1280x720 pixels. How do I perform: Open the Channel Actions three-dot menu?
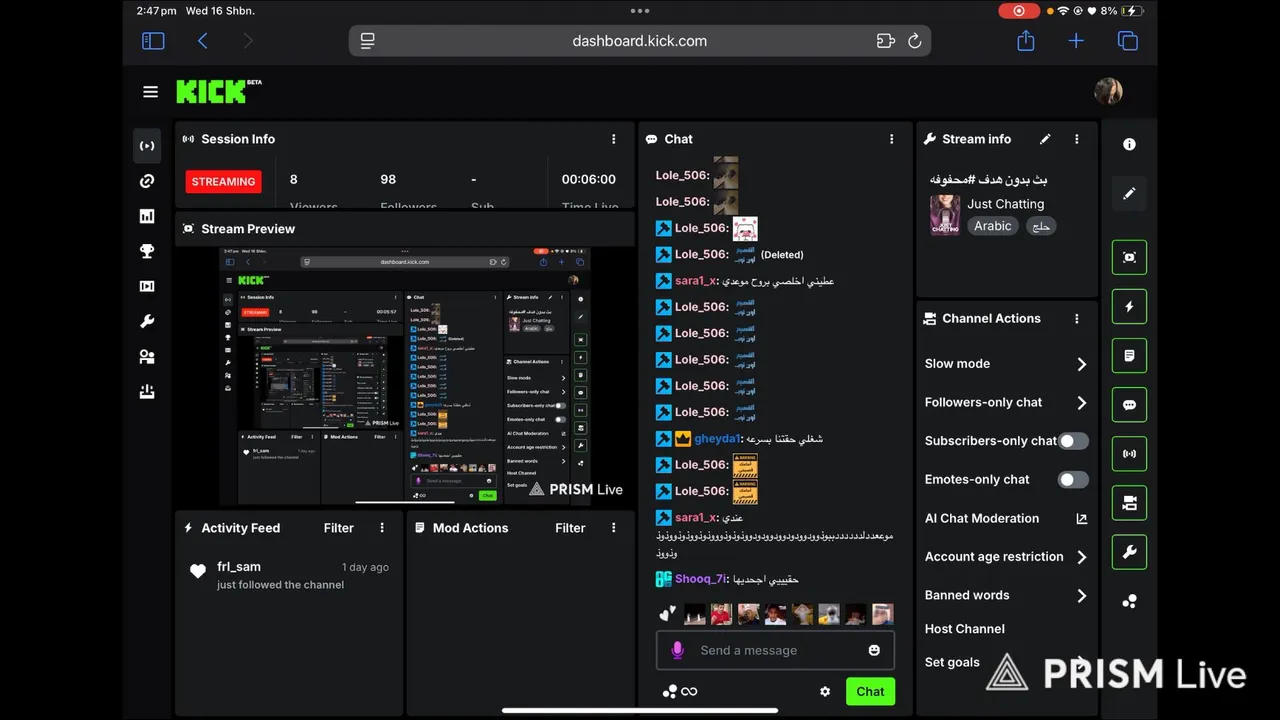(1077, 318)
